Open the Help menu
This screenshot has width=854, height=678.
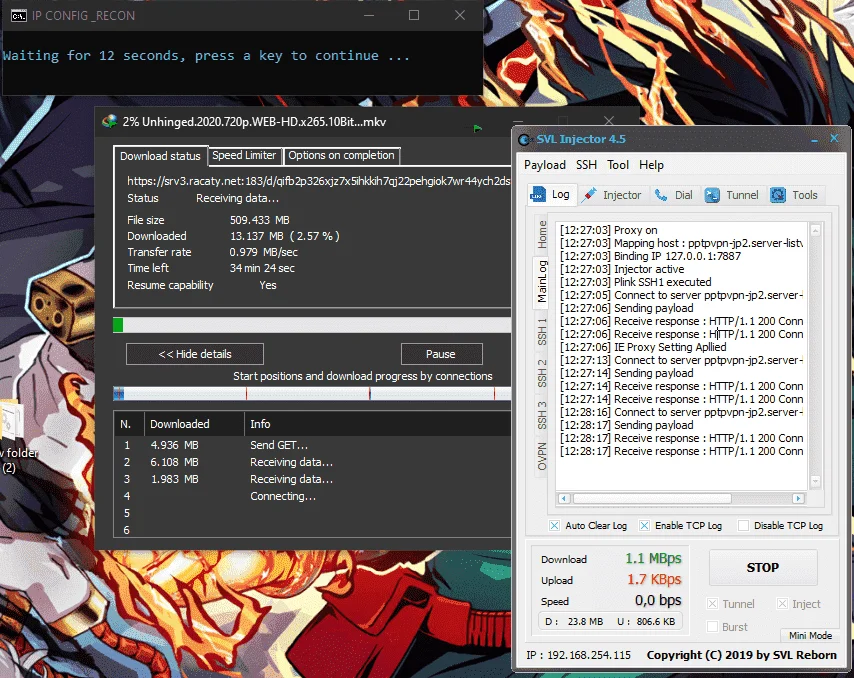pos(651,165)
